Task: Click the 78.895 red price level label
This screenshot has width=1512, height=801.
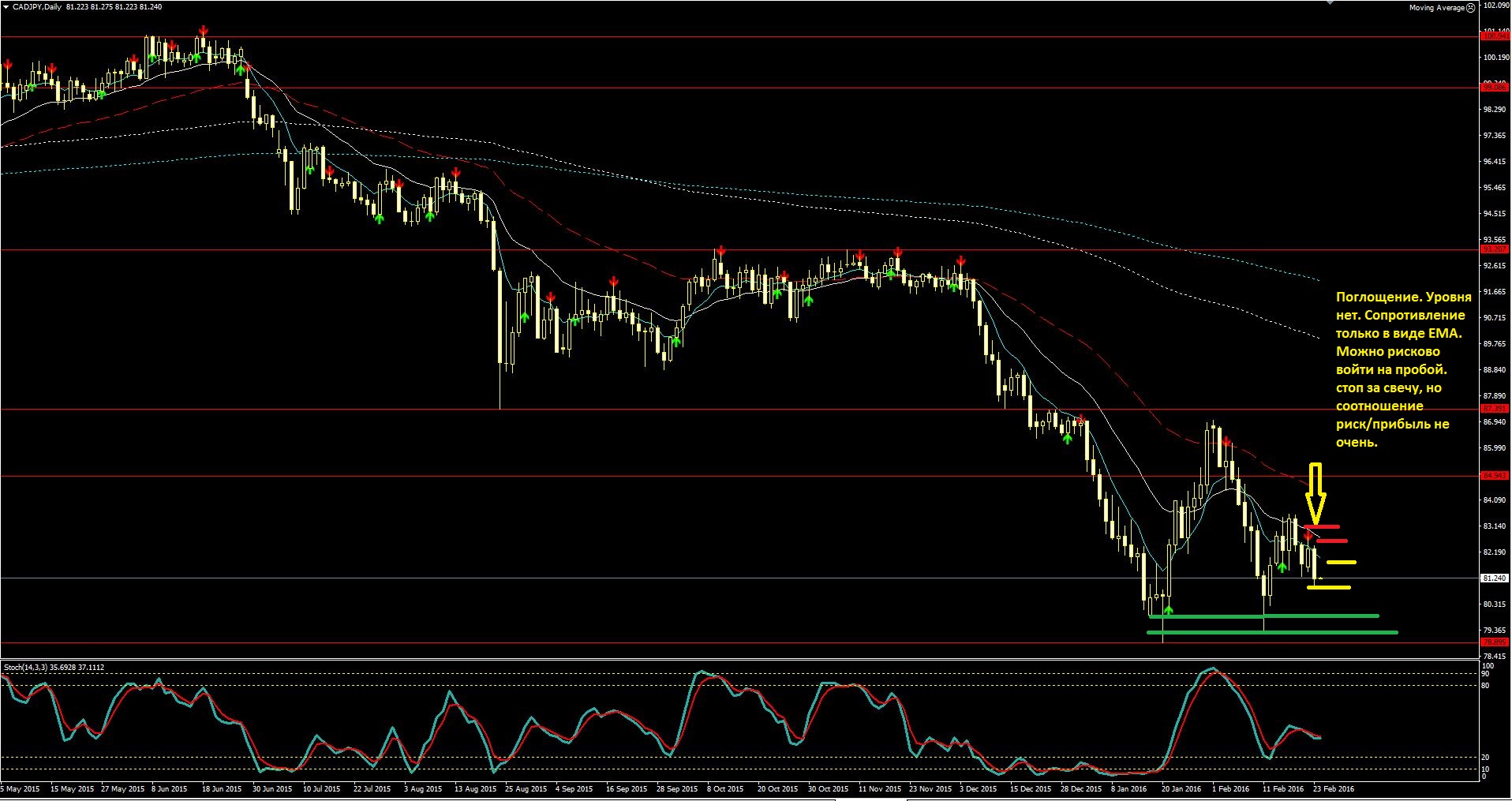Action: click(x=1495, y=642)
